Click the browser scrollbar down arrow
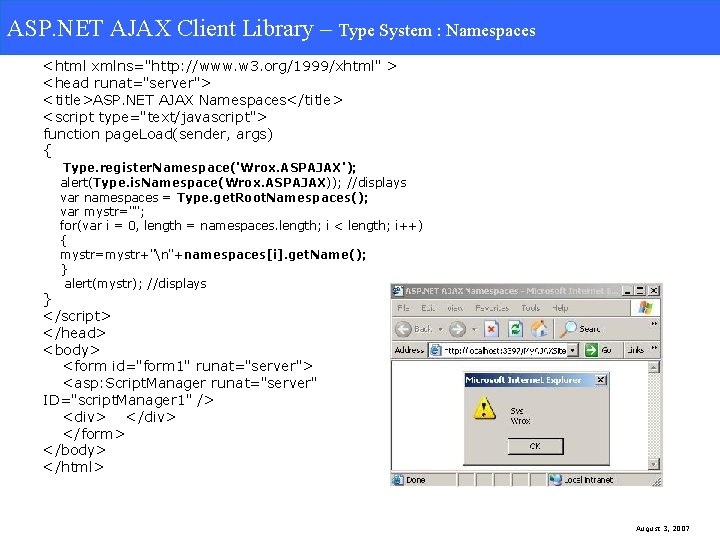 click(653, 464)
